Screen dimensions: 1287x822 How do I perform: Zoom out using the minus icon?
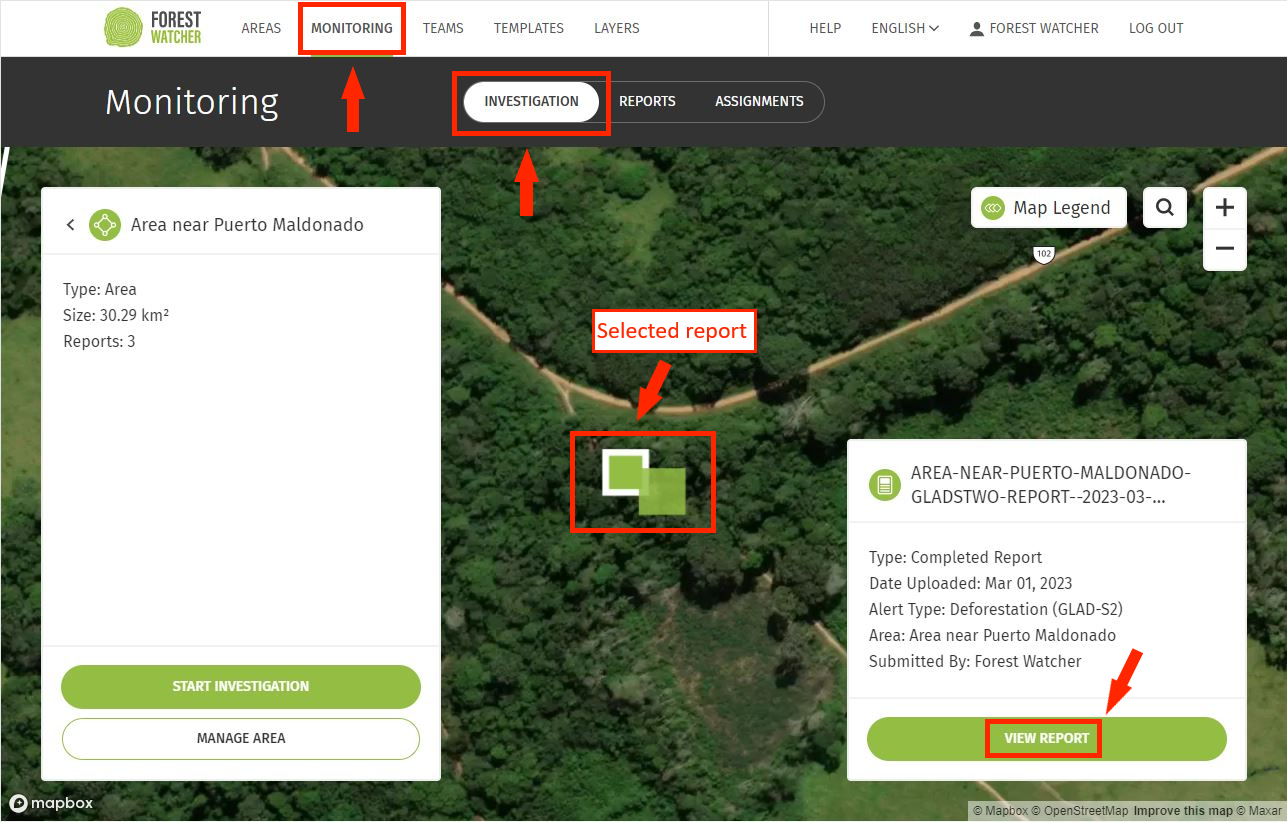point(1224,251)
